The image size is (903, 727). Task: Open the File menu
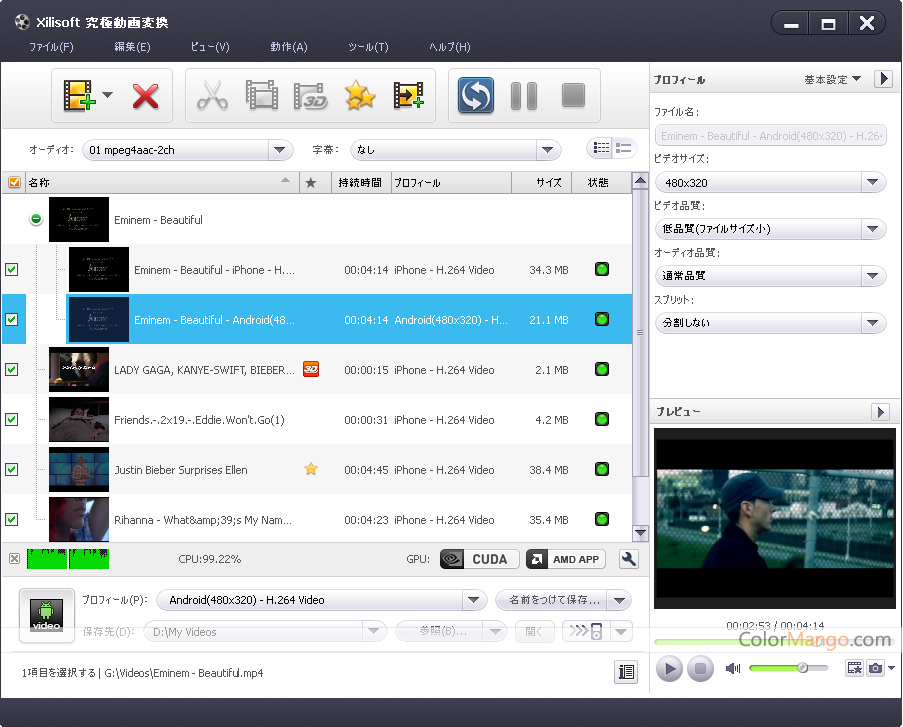tap(51, 47)
